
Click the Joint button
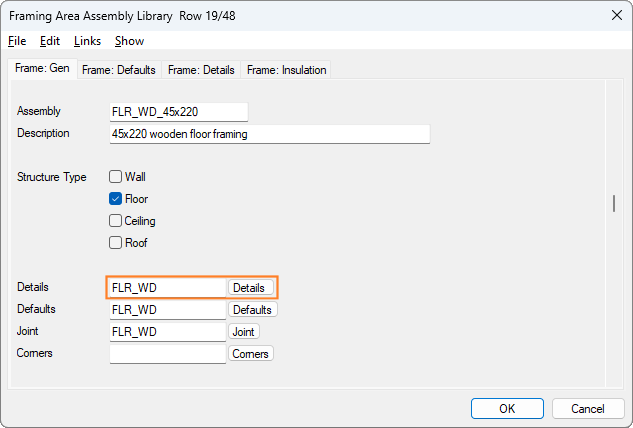tap(243, 332)
